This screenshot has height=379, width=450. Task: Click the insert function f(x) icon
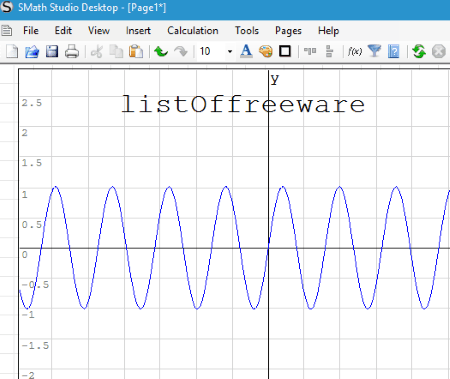click(355, 51)
